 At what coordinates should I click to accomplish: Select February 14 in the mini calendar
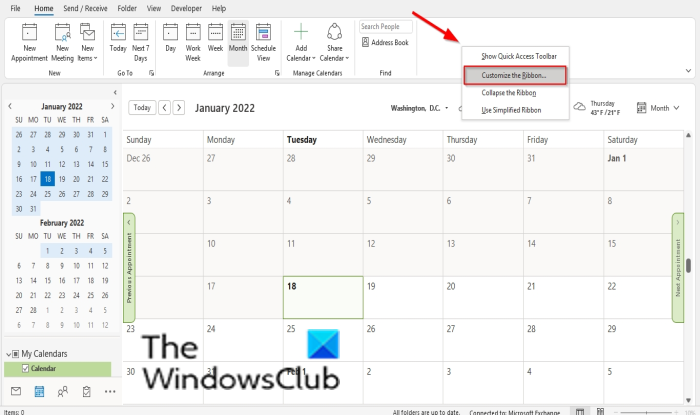coord(33,281)
